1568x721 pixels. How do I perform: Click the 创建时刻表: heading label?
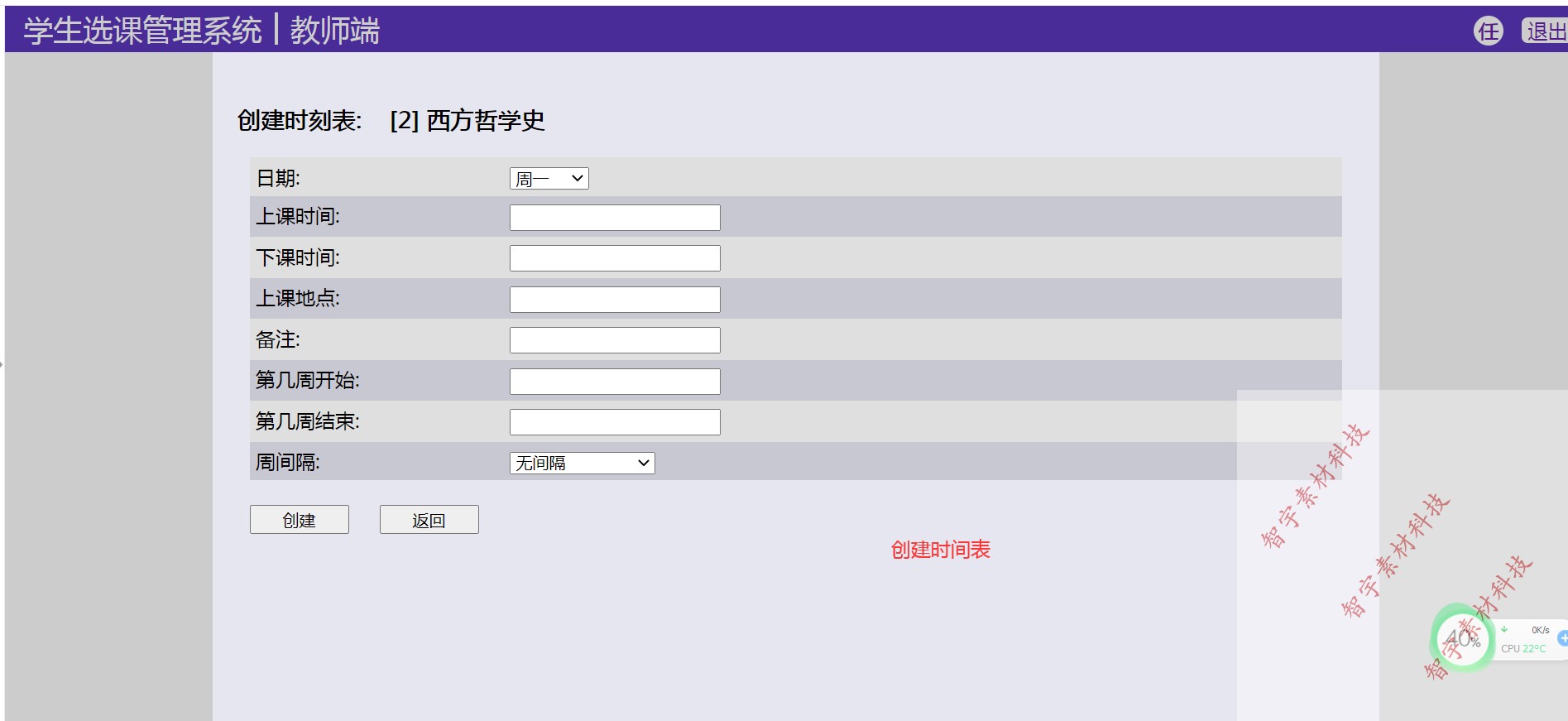tap(300, 121)
